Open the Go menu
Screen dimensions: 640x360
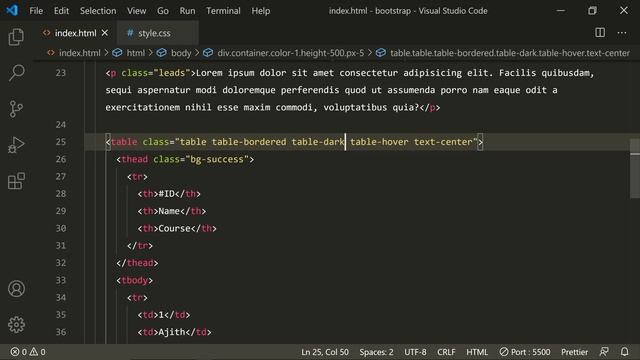tap(162, 11)
